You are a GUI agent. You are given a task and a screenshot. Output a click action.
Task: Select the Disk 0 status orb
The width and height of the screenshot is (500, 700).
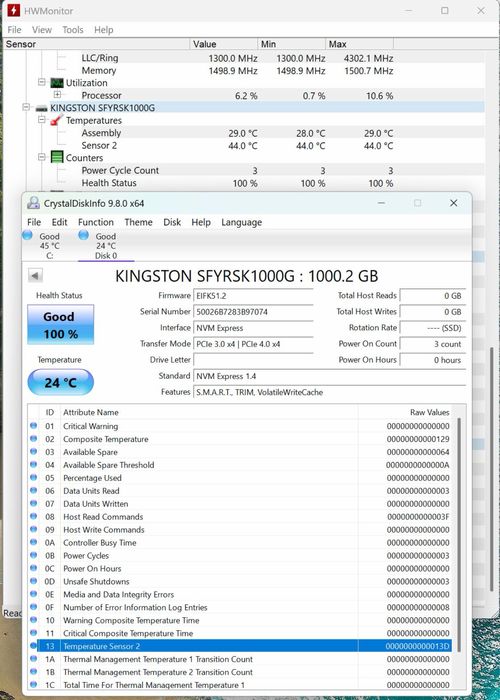tap(83, 235)
